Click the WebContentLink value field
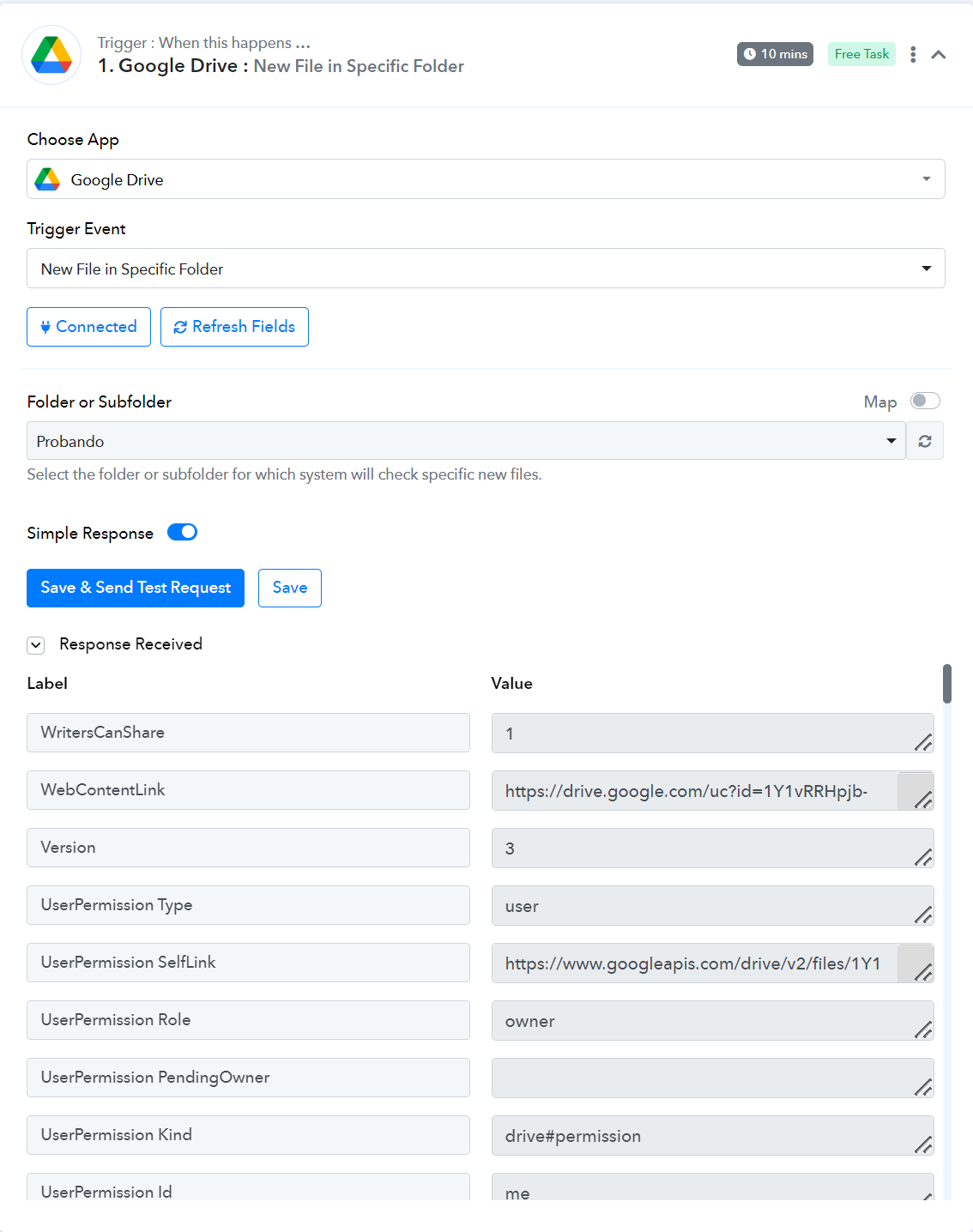973x1232 pixels. [712, 791]
